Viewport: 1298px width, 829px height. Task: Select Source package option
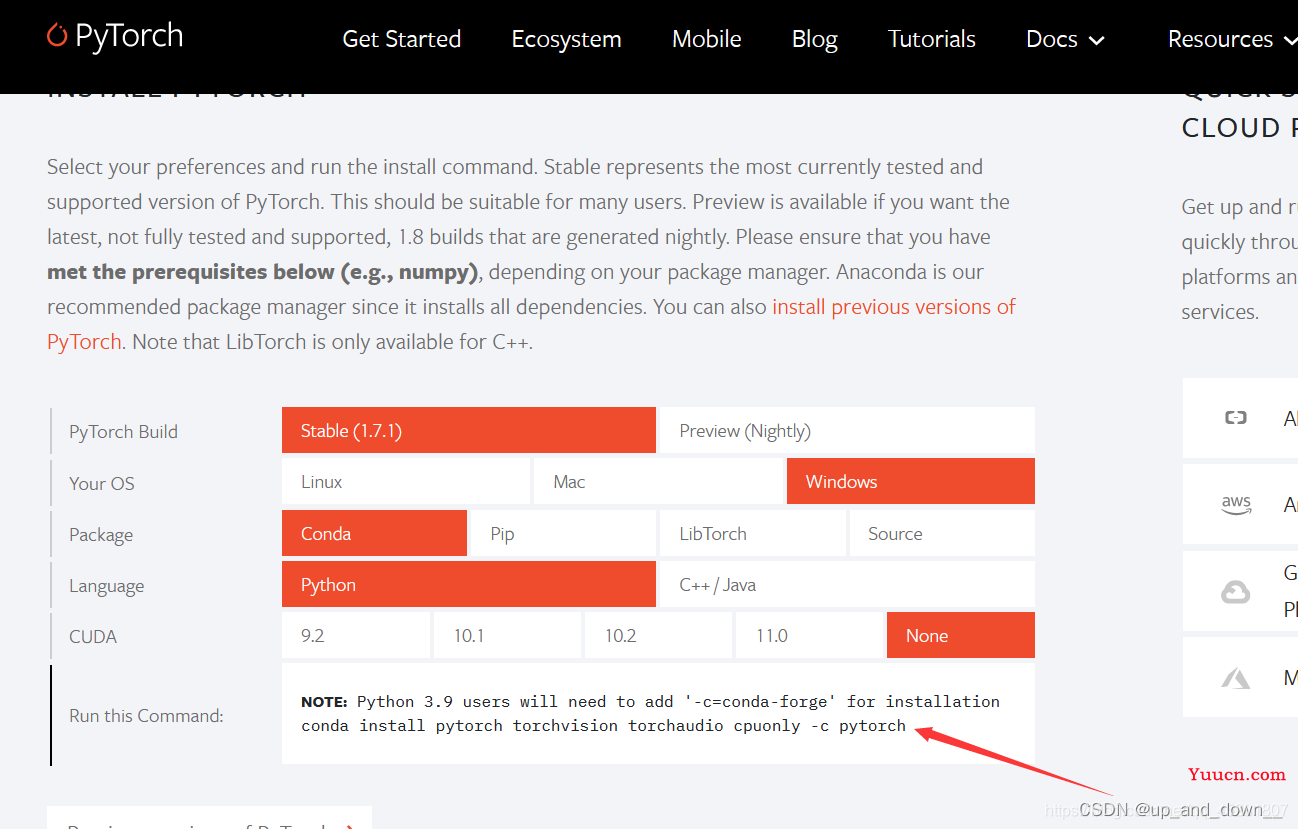pos(942,533)
